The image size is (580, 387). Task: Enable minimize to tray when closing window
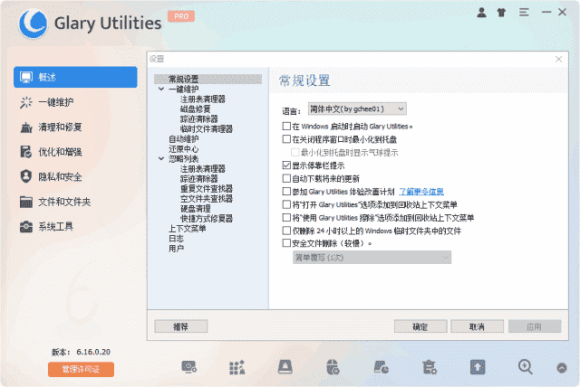[x=286, y=139]
